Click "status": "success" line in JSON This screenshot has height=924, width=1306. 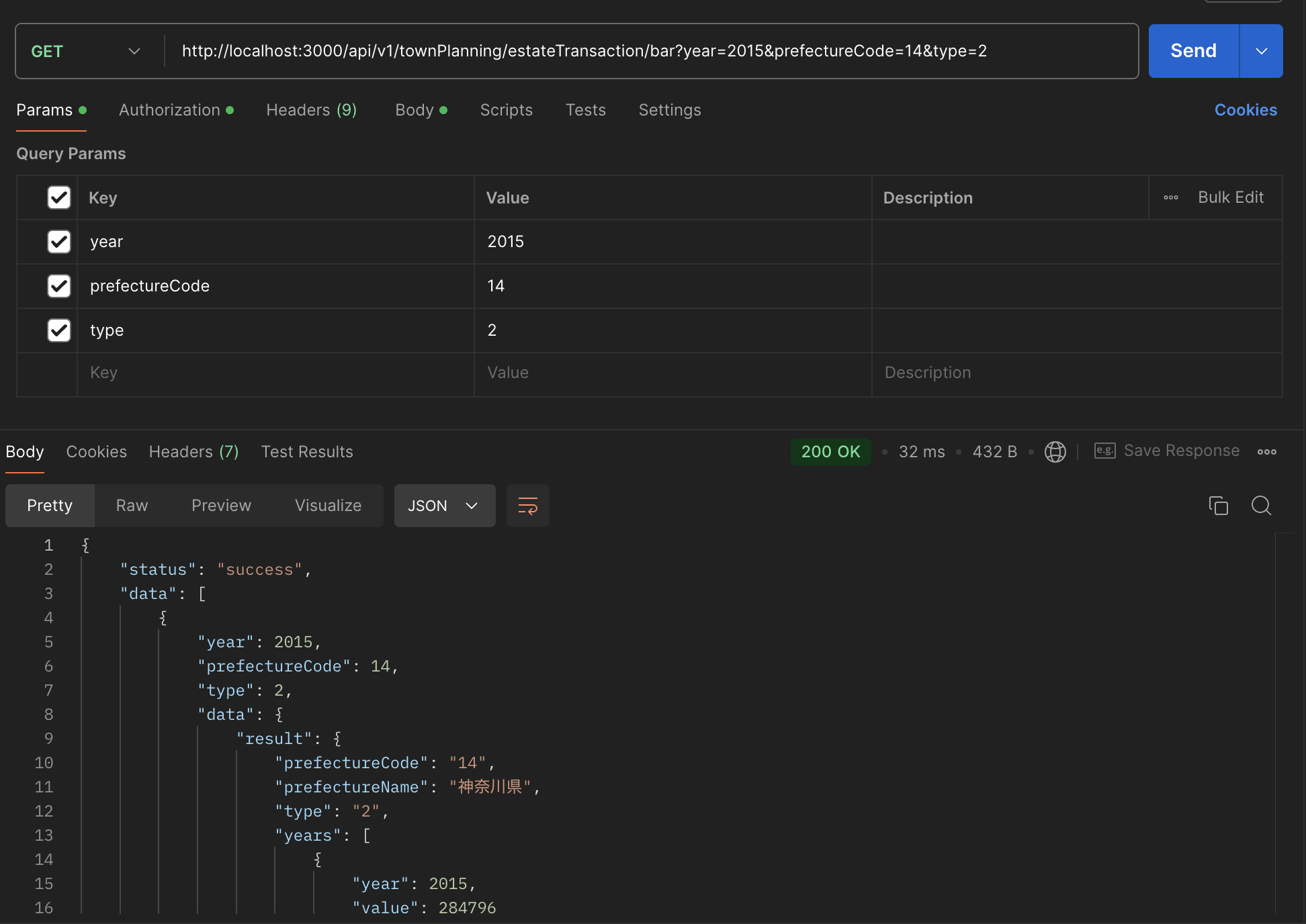[x=215, y=569]
